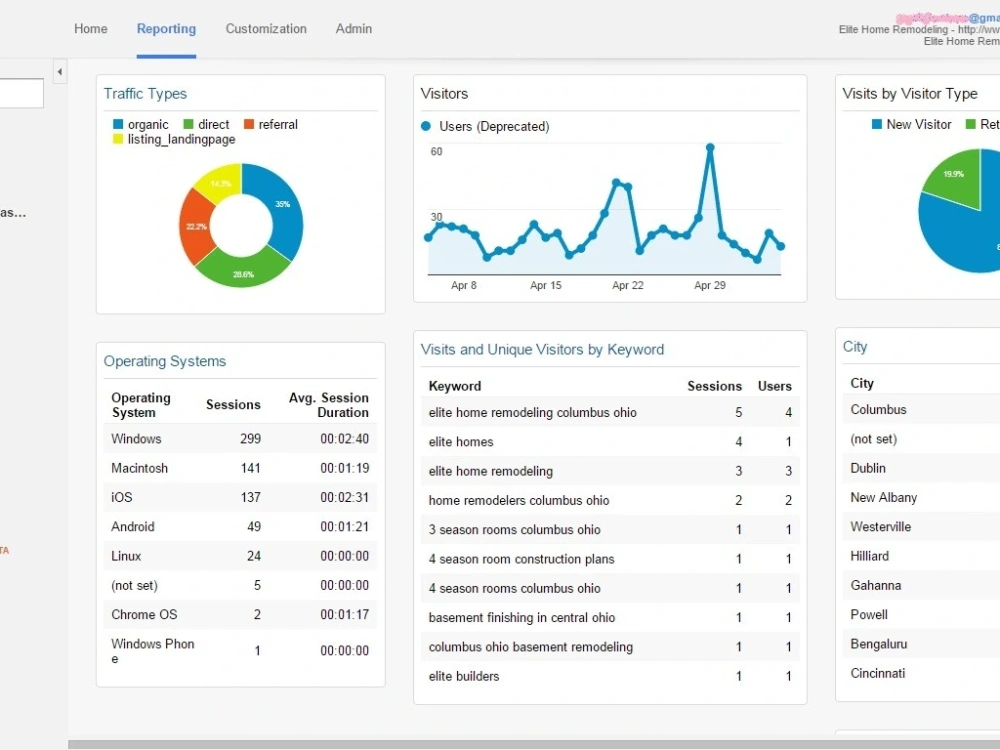Screen dimensions: 1000x750
Task: Click the Windows operating system row
Action: pyautogui.click(x=240, y=439)
